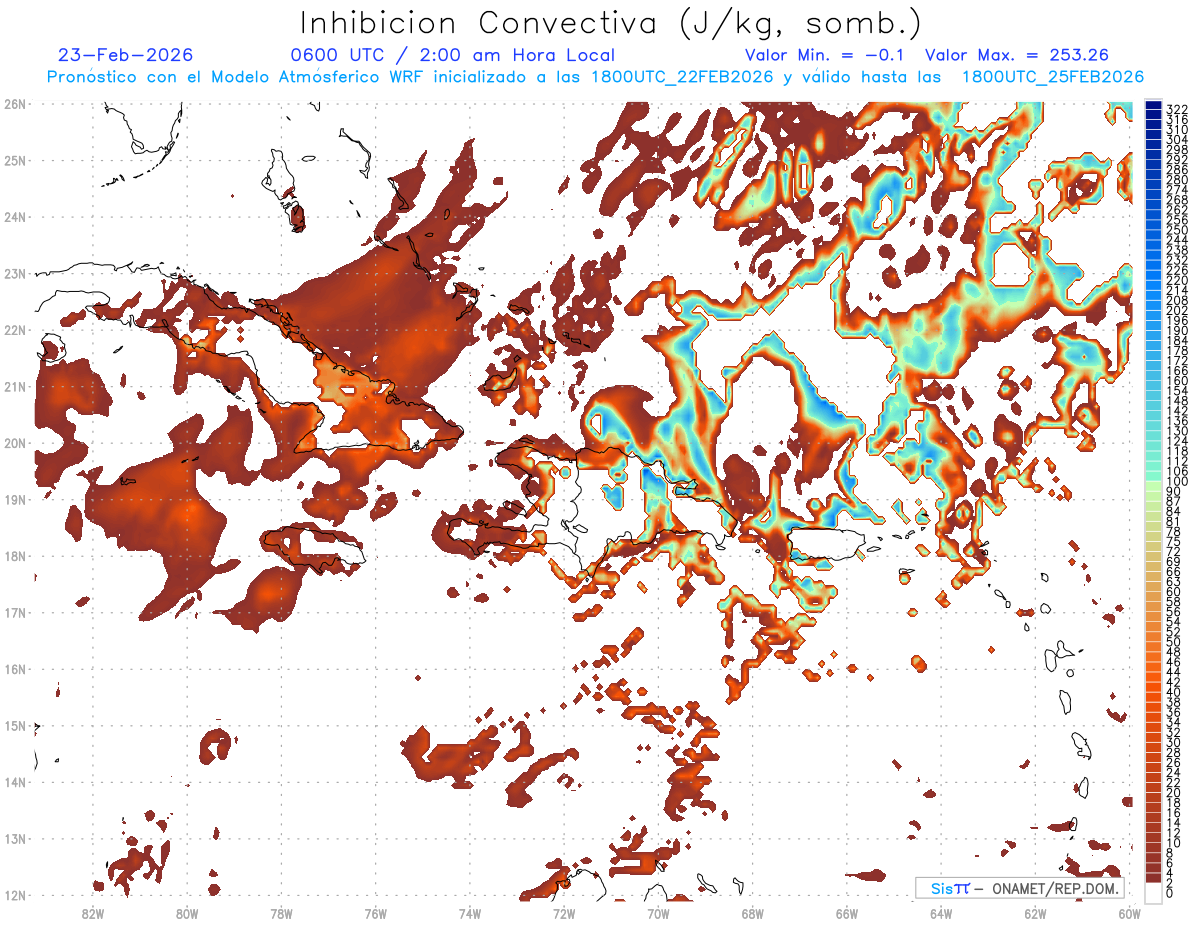
Task: Click the title "Inhibicion Convectiva (J/kg, somb.)"
Action: coord(611,24)
